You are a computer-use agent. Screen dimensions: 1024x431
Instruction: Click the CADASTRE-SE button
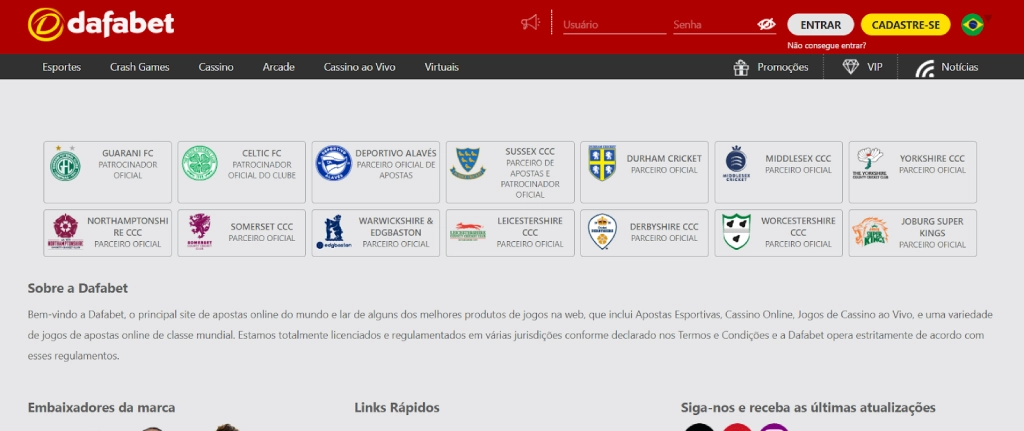pos(905,25)
